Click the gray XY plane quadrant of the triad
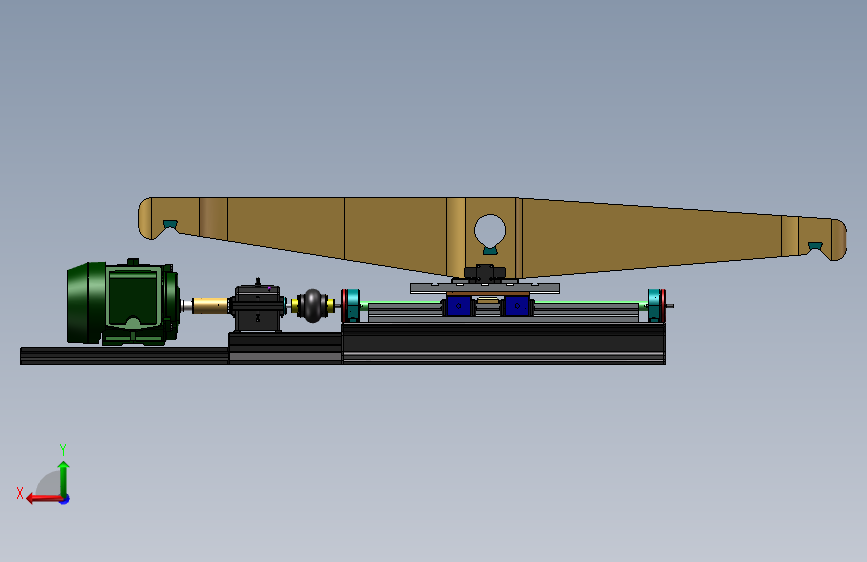The image size is (867, 562). coord(49,483)
